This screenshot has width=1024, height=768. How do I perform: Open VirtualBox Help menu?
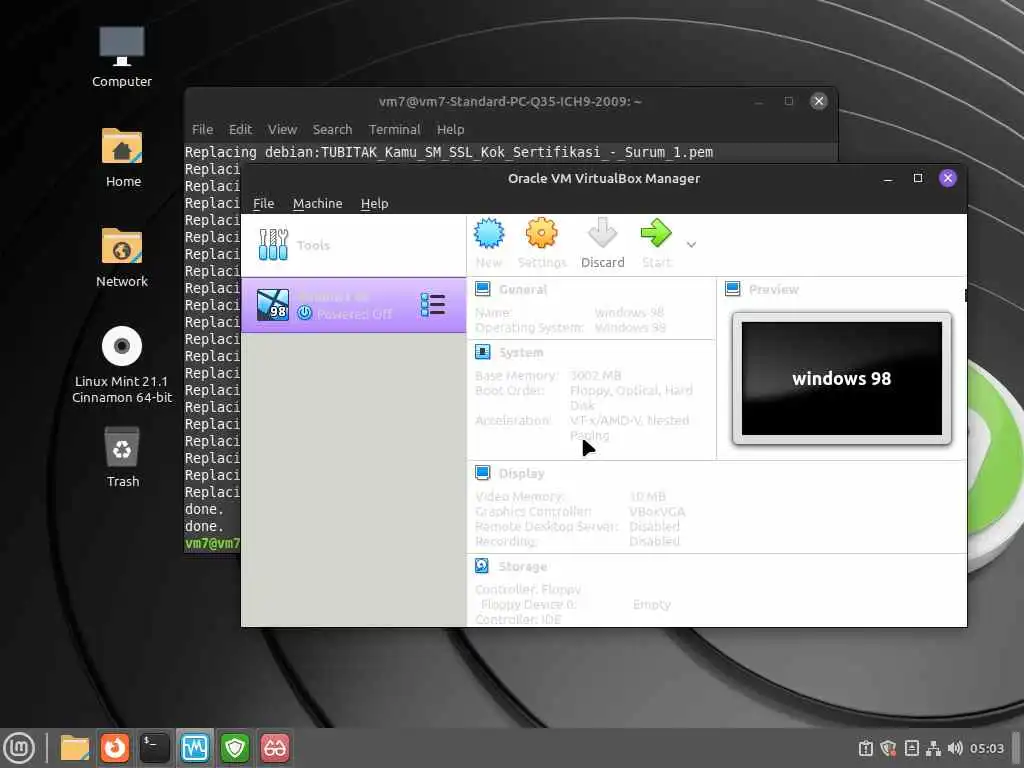(x=374, y=203)
